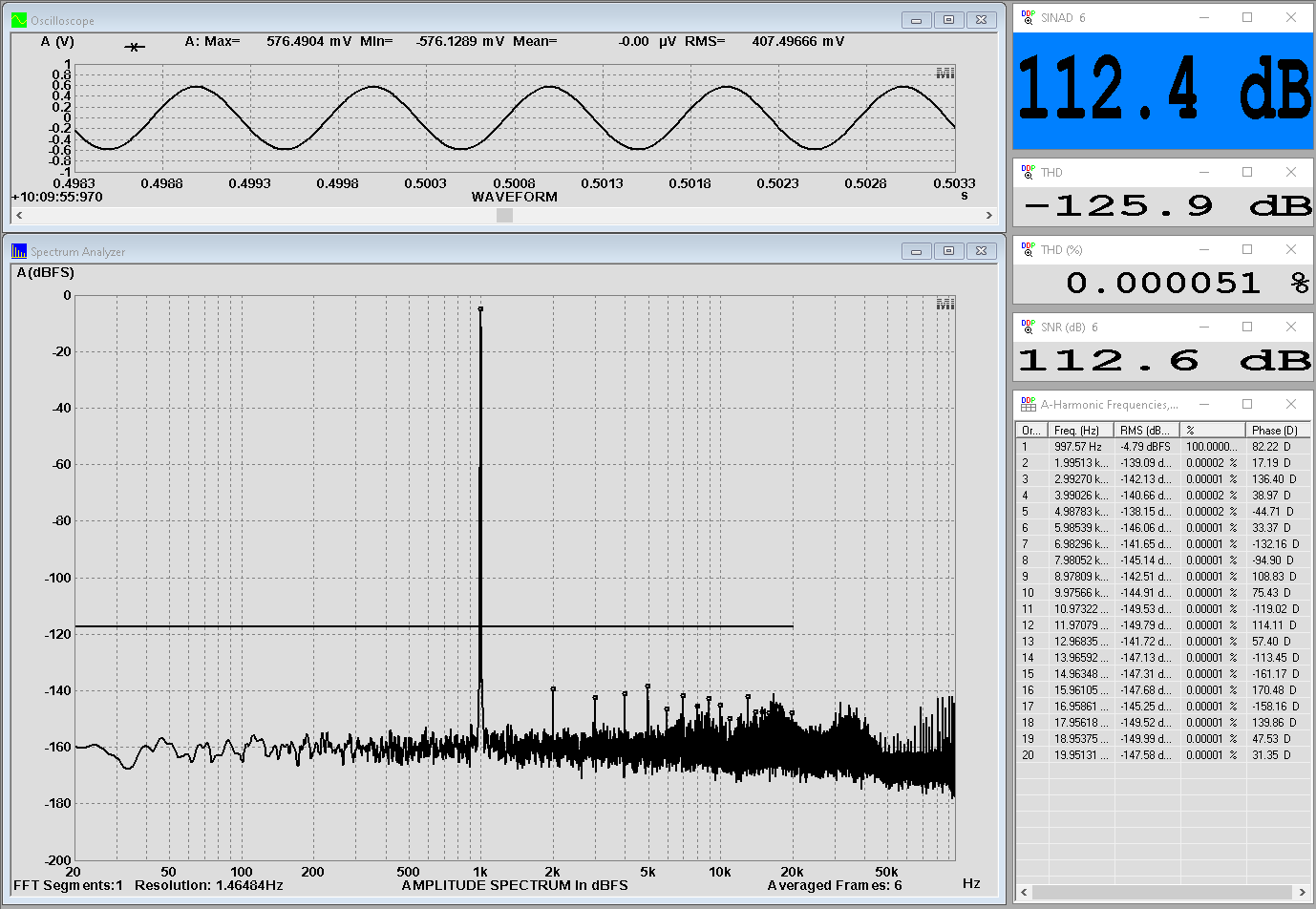
Task: Maximize the Oscilloscope window
Action: pos(948,20)
